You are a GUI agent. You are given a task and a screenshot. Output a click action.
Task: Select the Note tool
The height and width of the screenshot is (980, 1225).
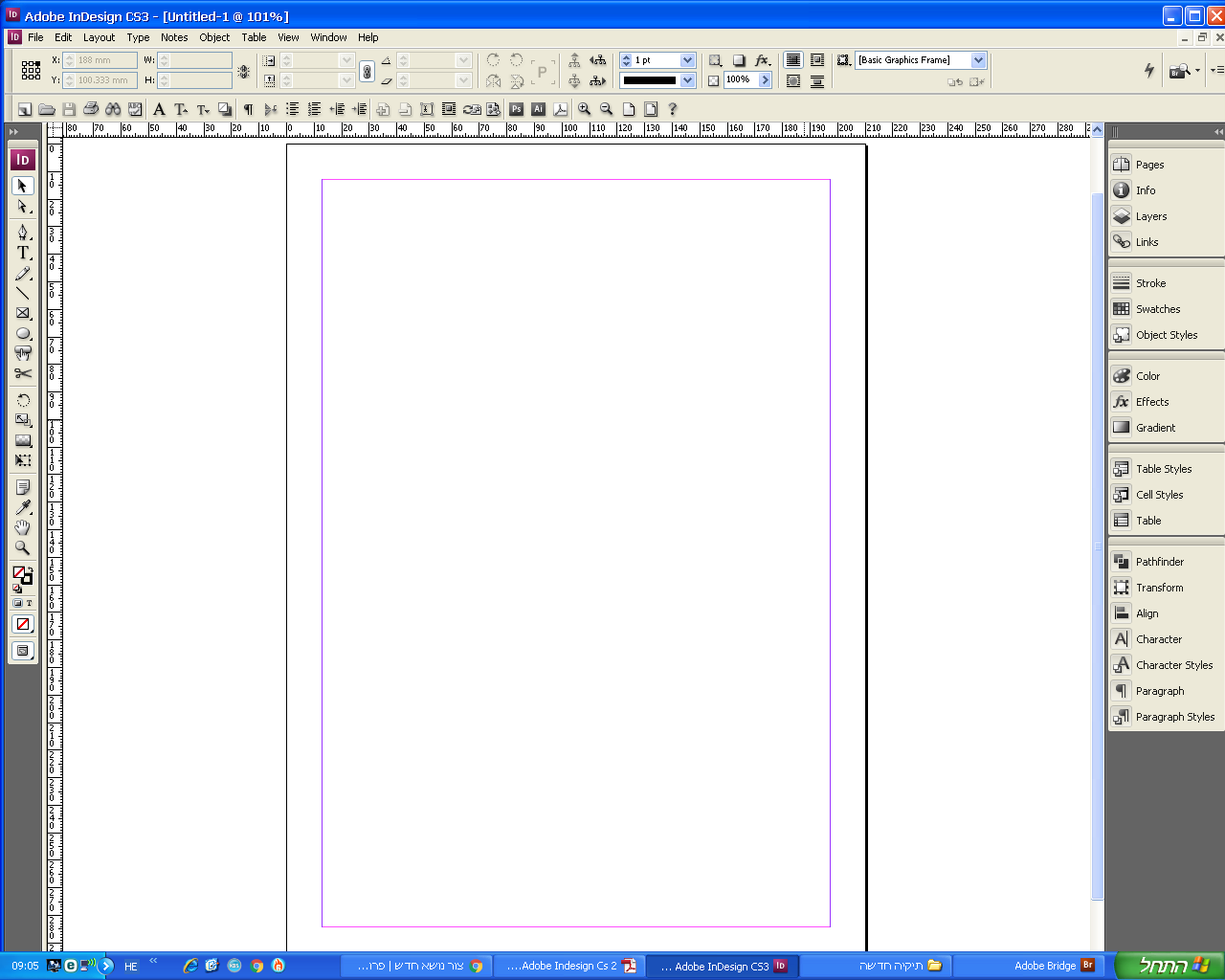click(23, 487)
